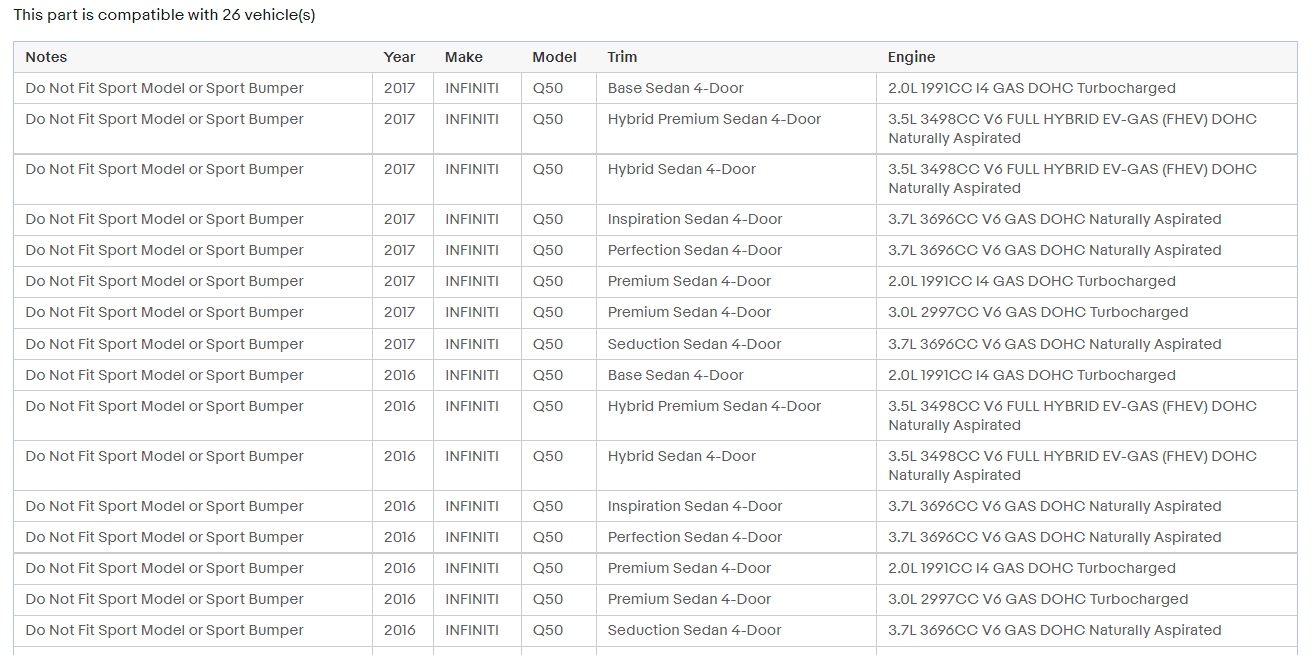The width and height of the screenshot is (1313, 655).
Task: Select the 2016 Seduction Sedan 4-Door cell
Action: [x=694, y=630]
